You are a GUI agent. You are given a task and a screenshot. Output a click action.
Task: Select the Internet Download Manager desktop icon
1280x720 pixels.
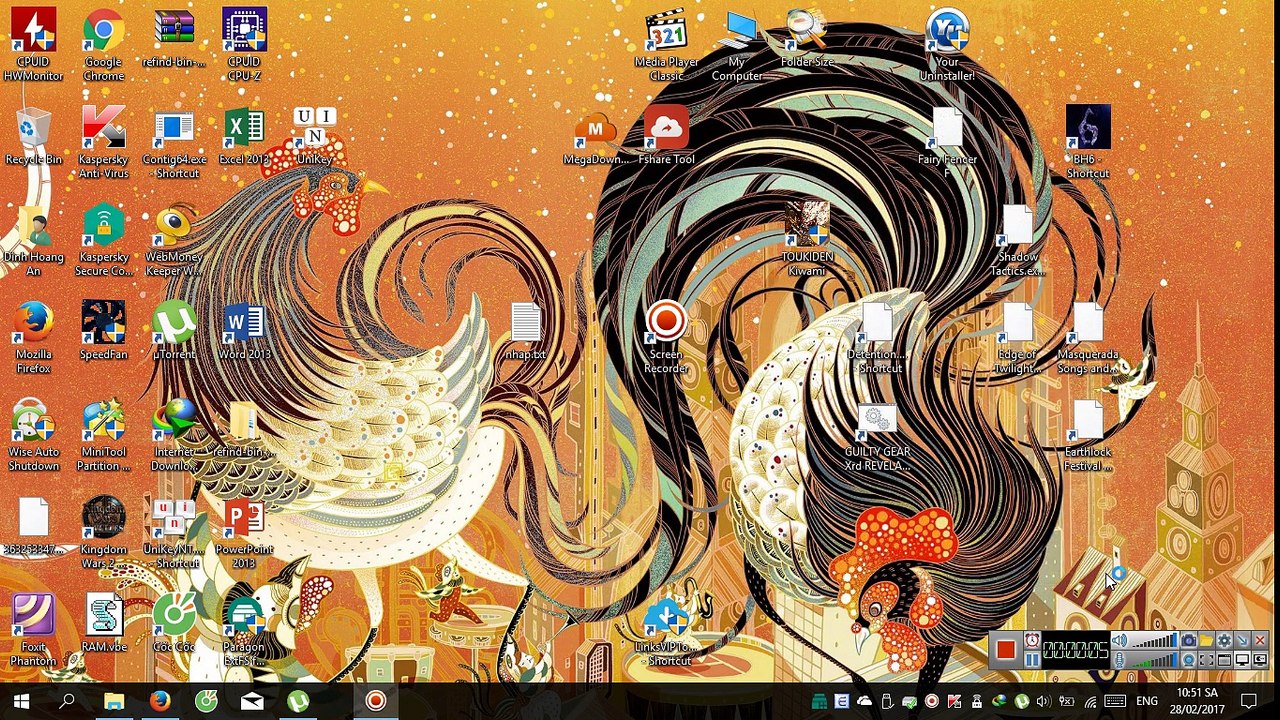coord(174,436)
